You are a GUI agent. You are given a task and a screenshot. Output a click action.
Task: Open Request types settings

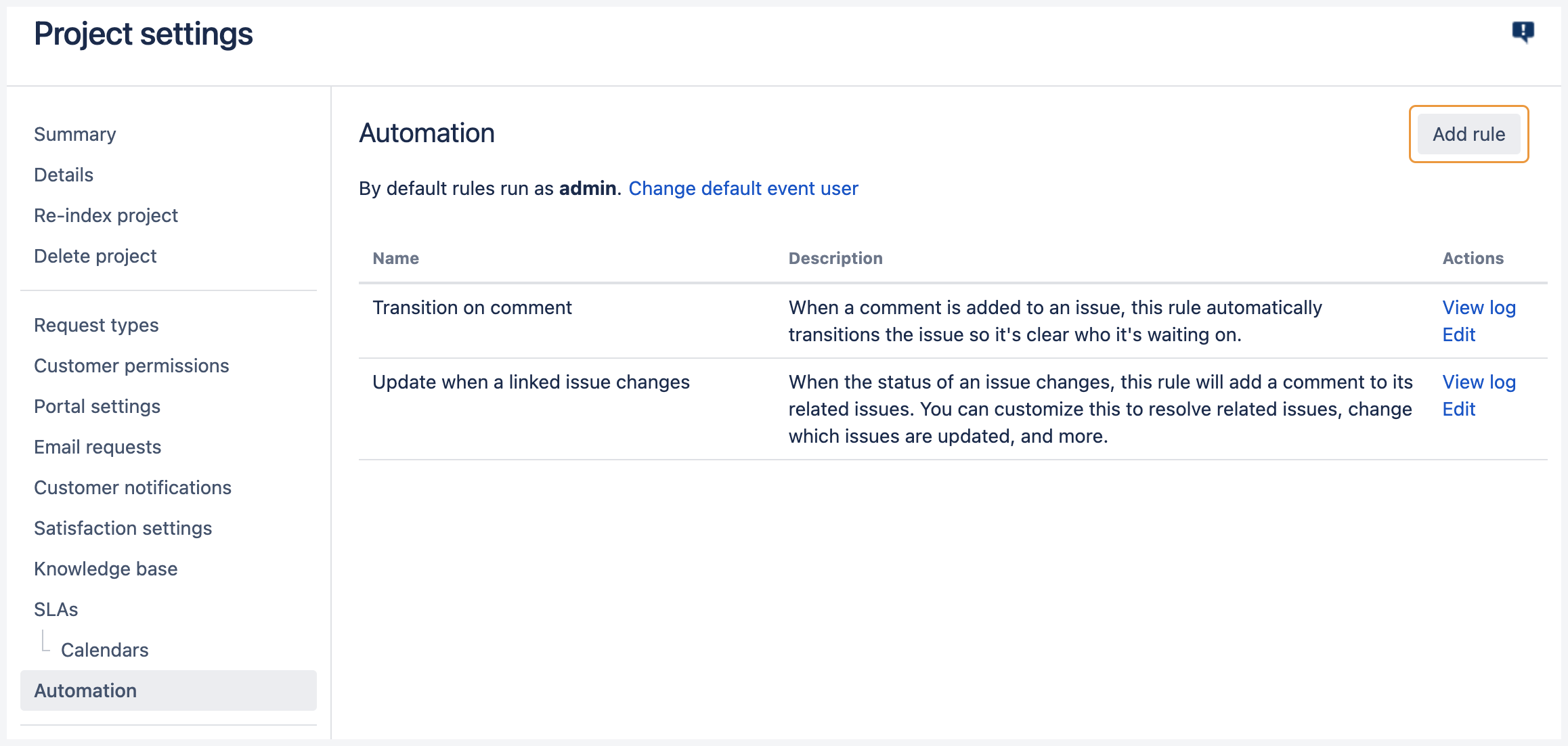coord(96,325)
